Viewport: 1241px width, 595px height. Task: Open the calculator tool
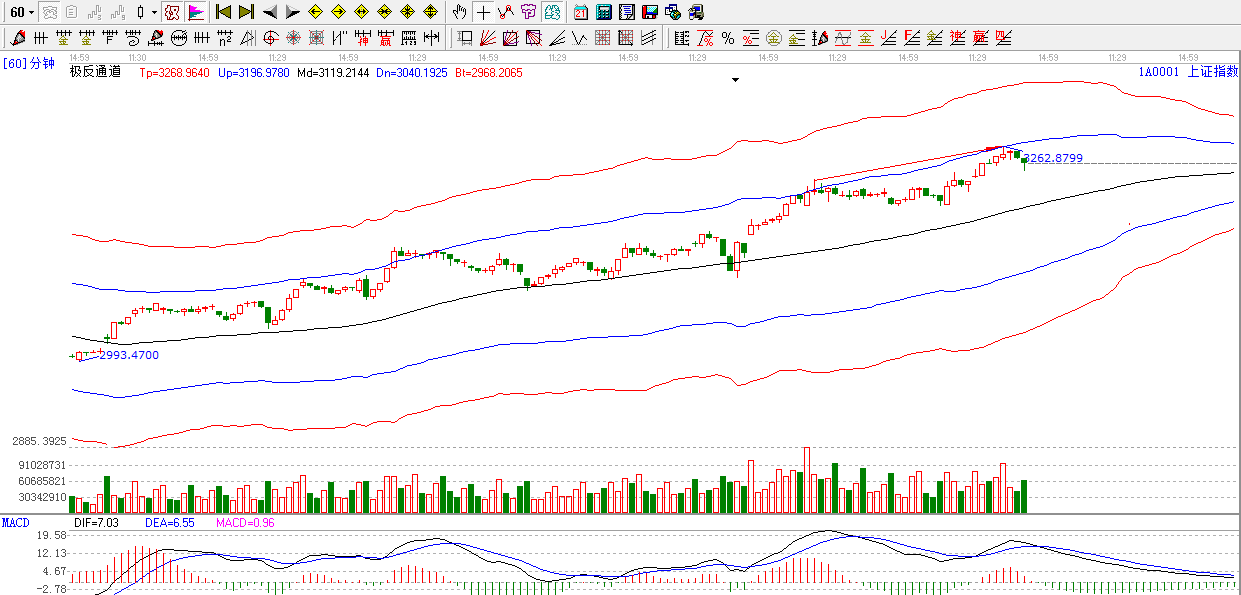point(604,12)
